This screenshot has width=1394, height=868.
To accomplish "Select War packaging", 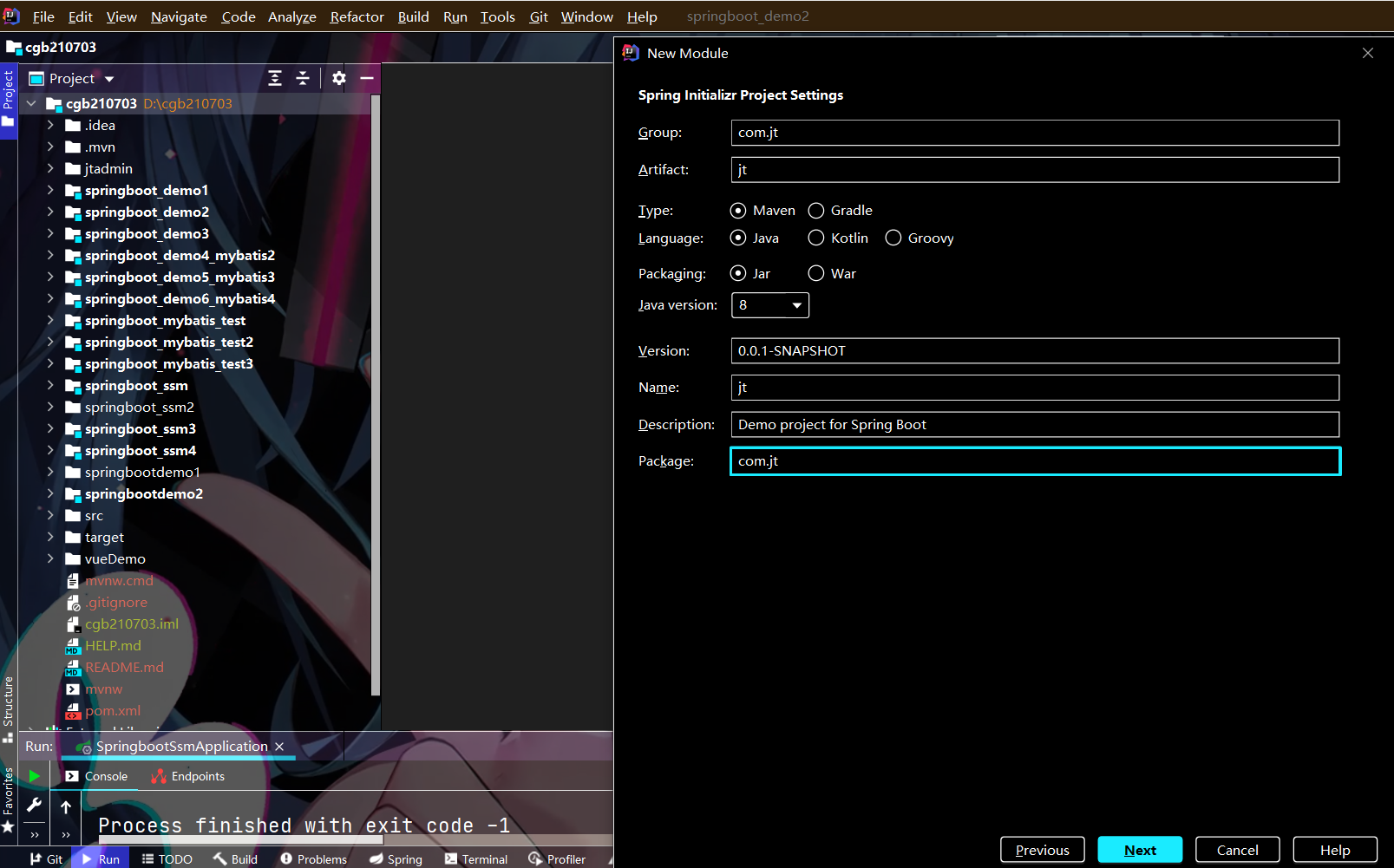I will (831, 274).
